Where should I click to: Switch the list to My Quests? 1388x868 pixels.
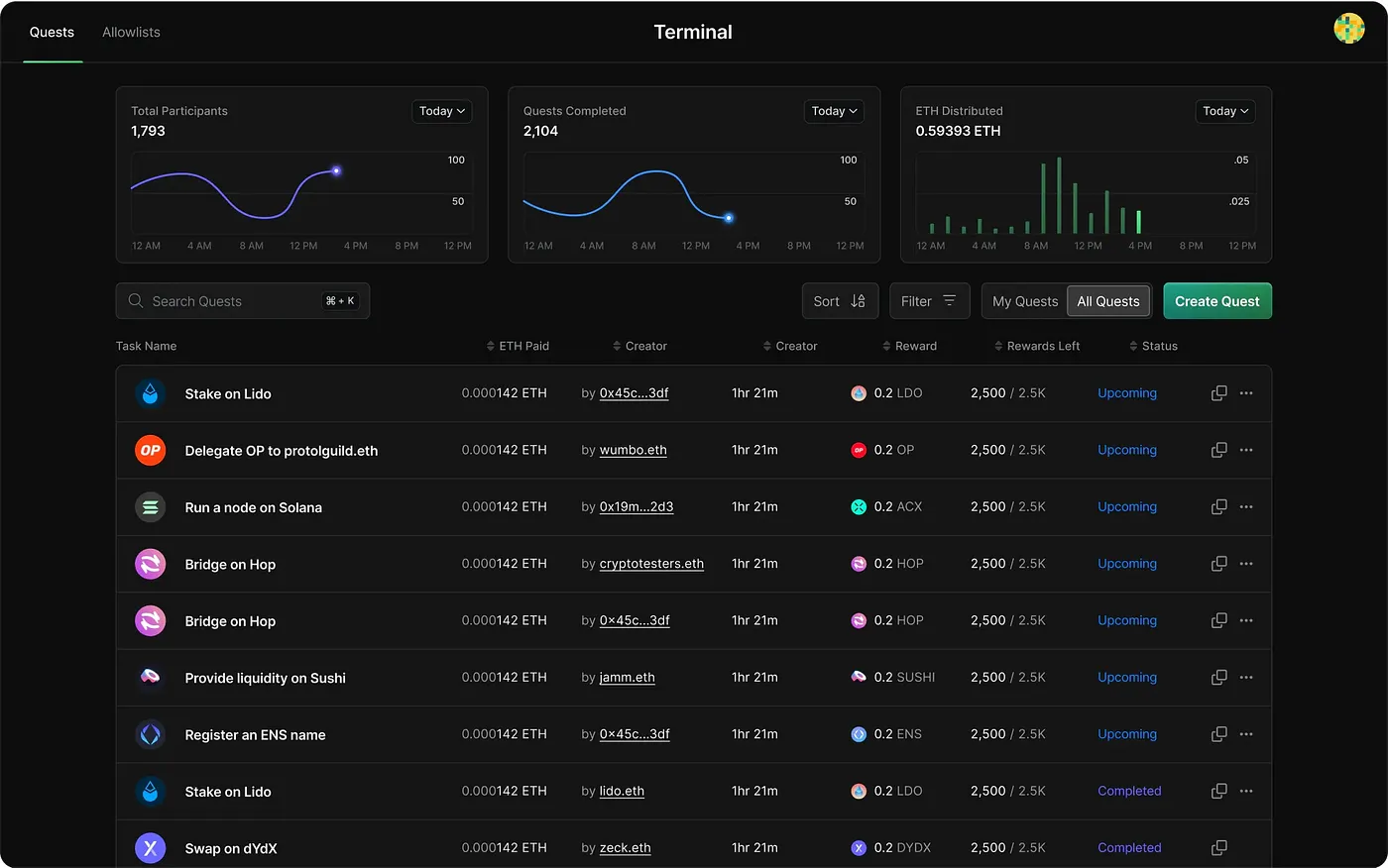pyautogui.click(x=1025, y=301)
